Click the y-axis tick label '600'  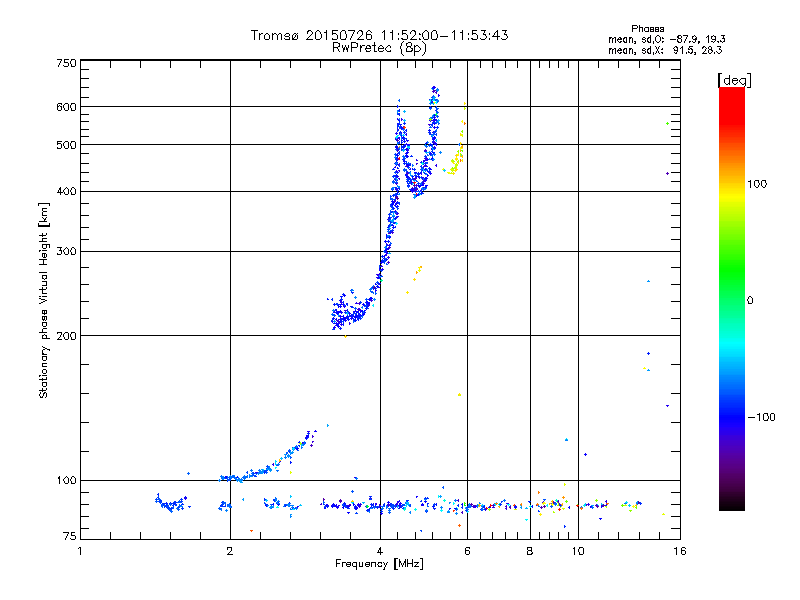coord(66,107)
